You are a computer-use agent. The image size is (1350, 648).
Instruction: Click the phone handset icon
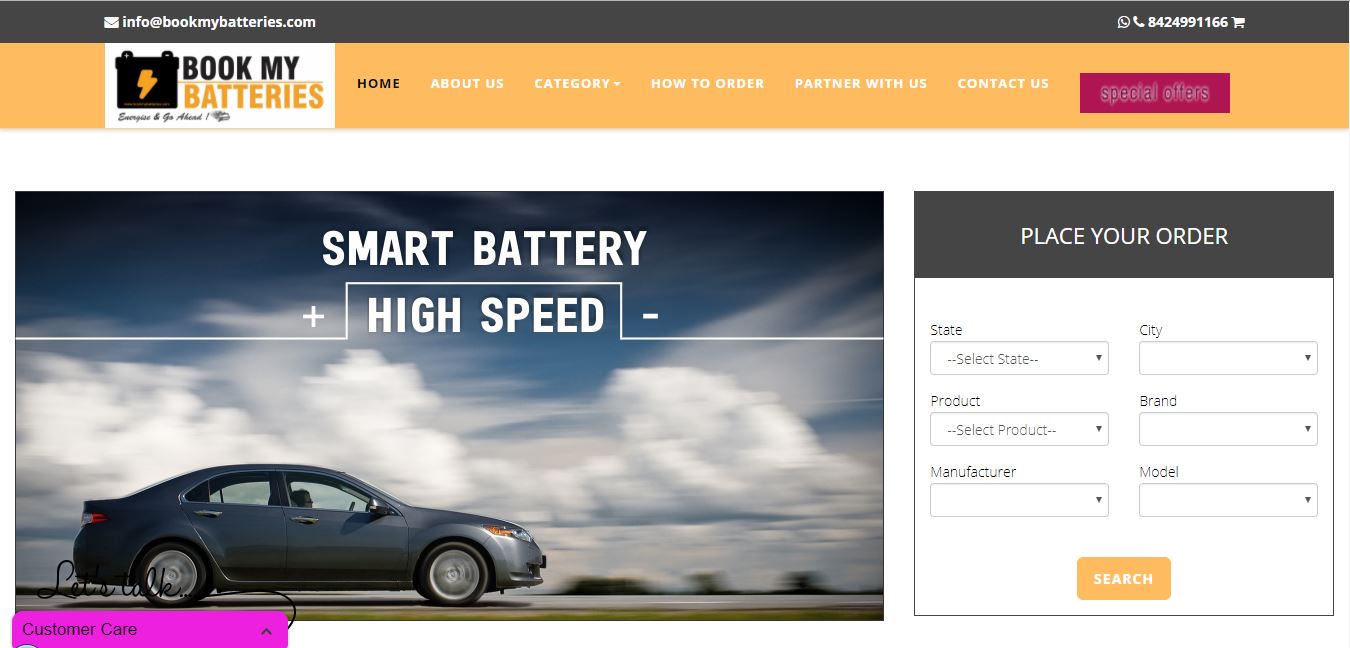pos(1138,22)
